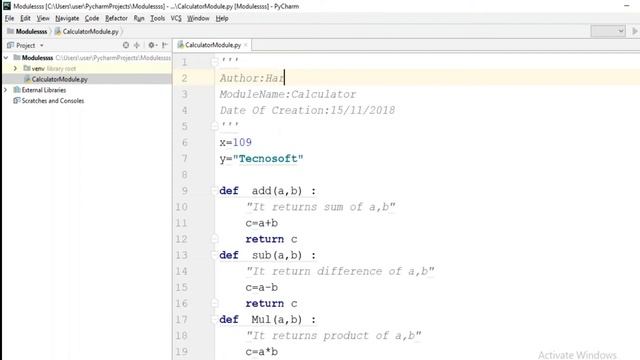640x360 pixels.
Task: Open the VCS menu
Action: coord(176,18)
